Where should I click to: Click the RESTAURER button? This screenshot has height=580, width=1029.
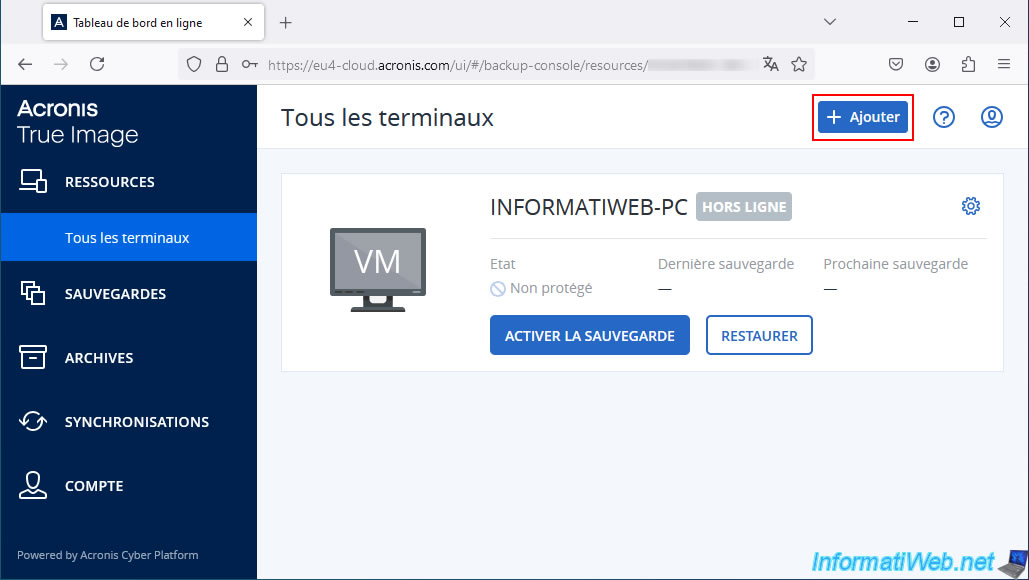759,335
